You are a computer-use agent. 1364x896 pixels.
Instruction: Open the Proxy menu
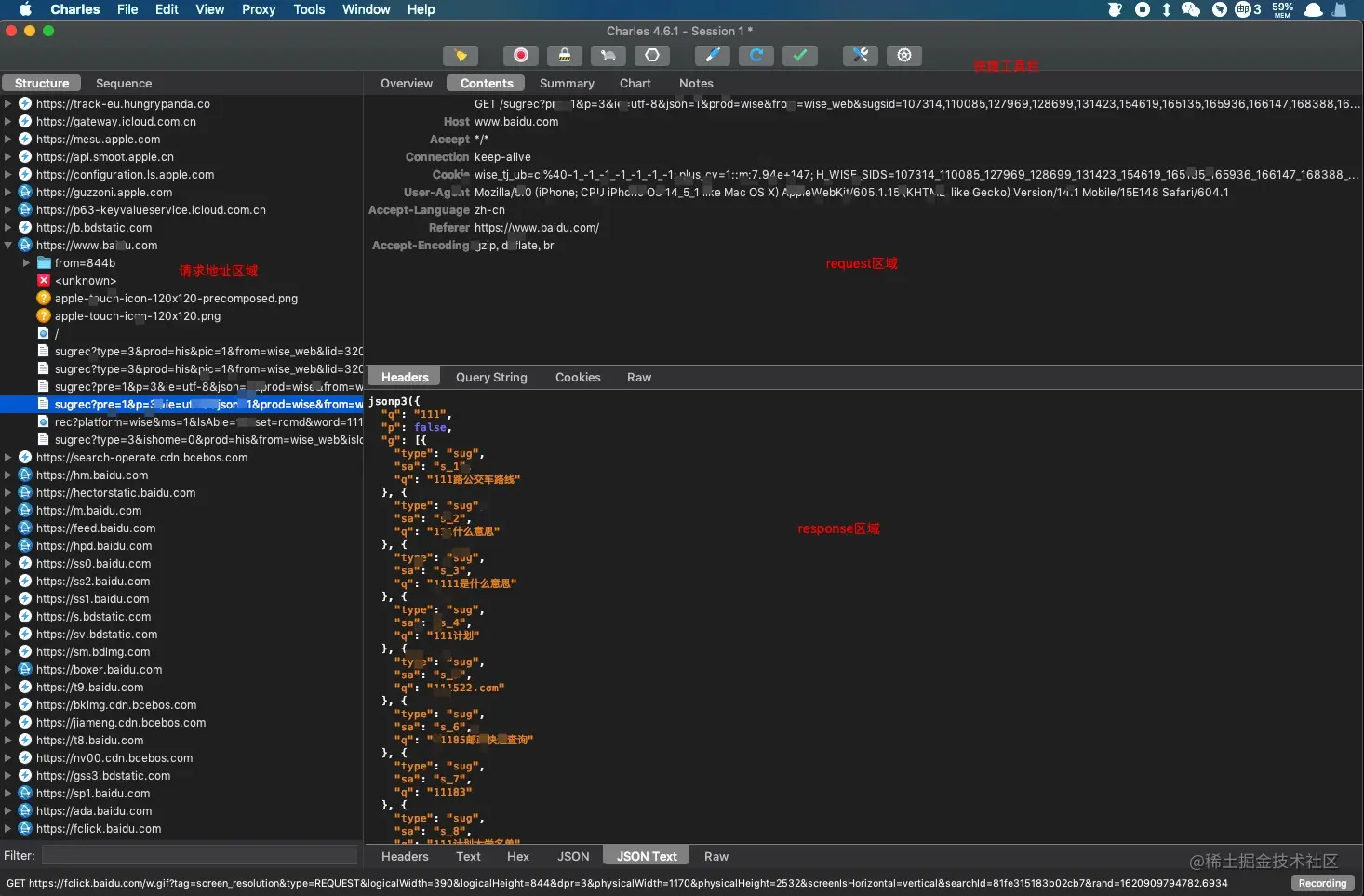coord(259,9)
